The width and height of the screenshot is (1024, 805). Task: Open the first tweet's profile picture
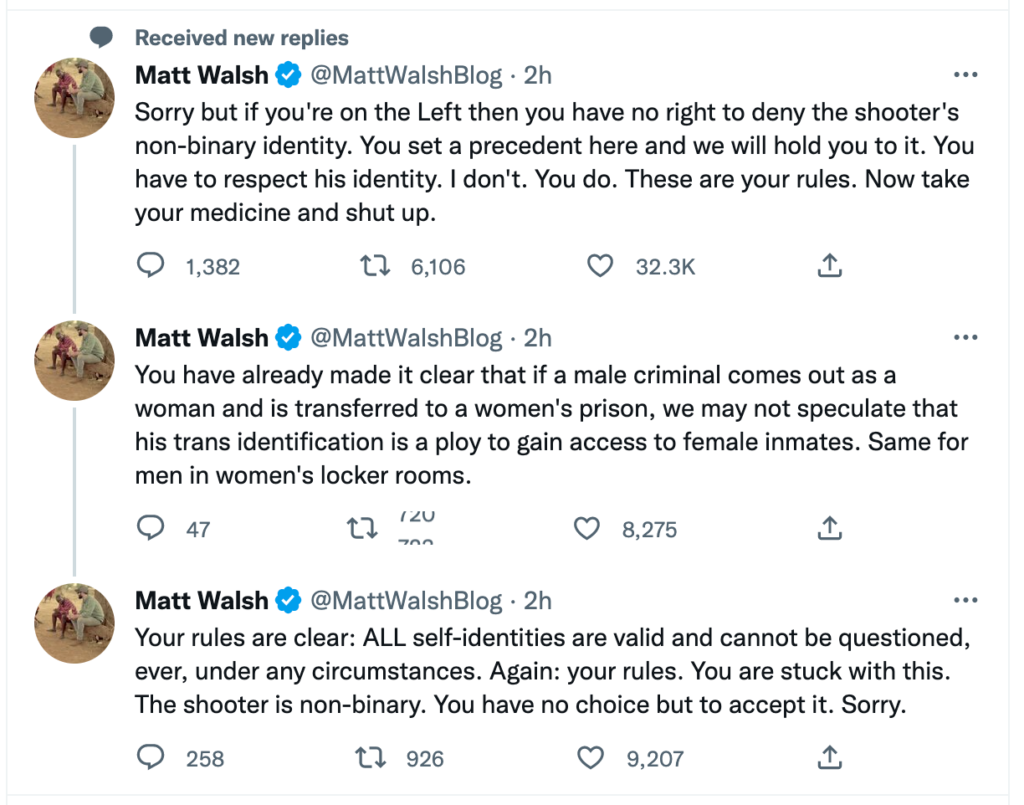[x=74, y=98]
